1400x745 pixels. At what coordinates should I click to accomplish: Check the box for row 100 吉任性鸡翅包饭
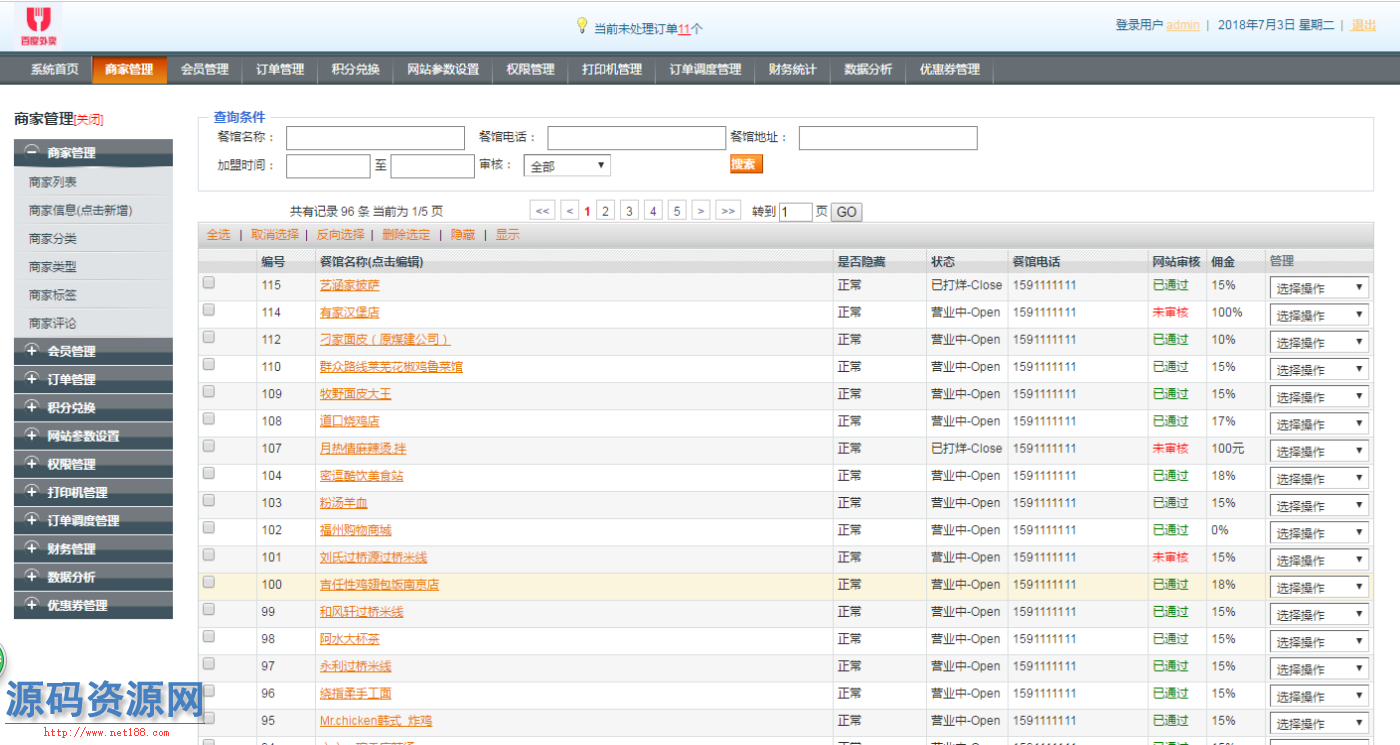[209, 582]
